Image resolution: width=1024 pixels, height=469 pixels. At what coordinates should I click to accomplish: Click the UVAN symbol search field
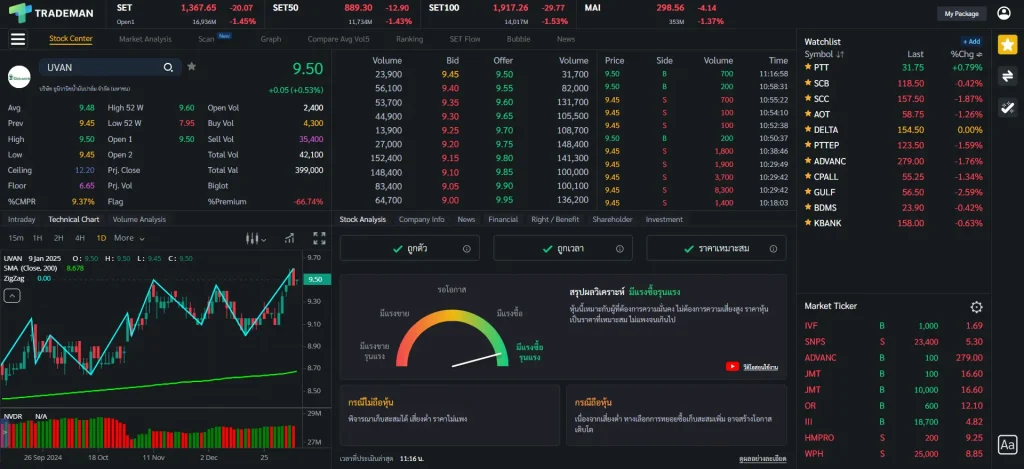(110, 67)
